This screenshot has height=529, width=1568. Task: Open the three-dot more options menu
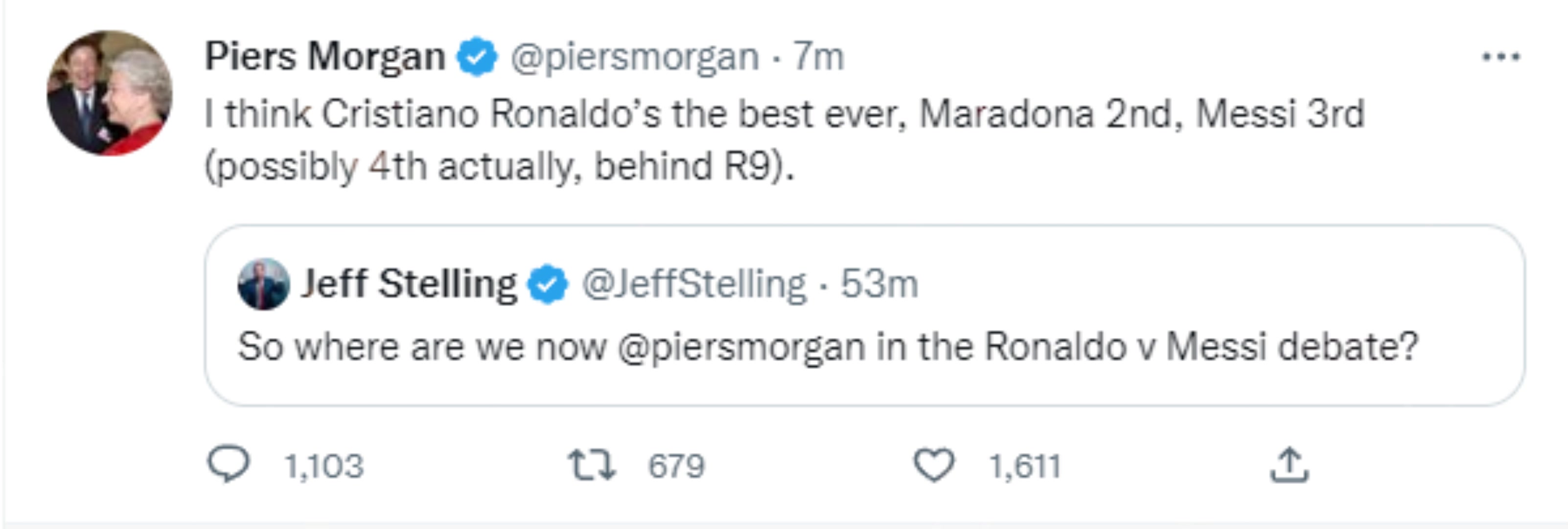click(x=1500, y=57)
